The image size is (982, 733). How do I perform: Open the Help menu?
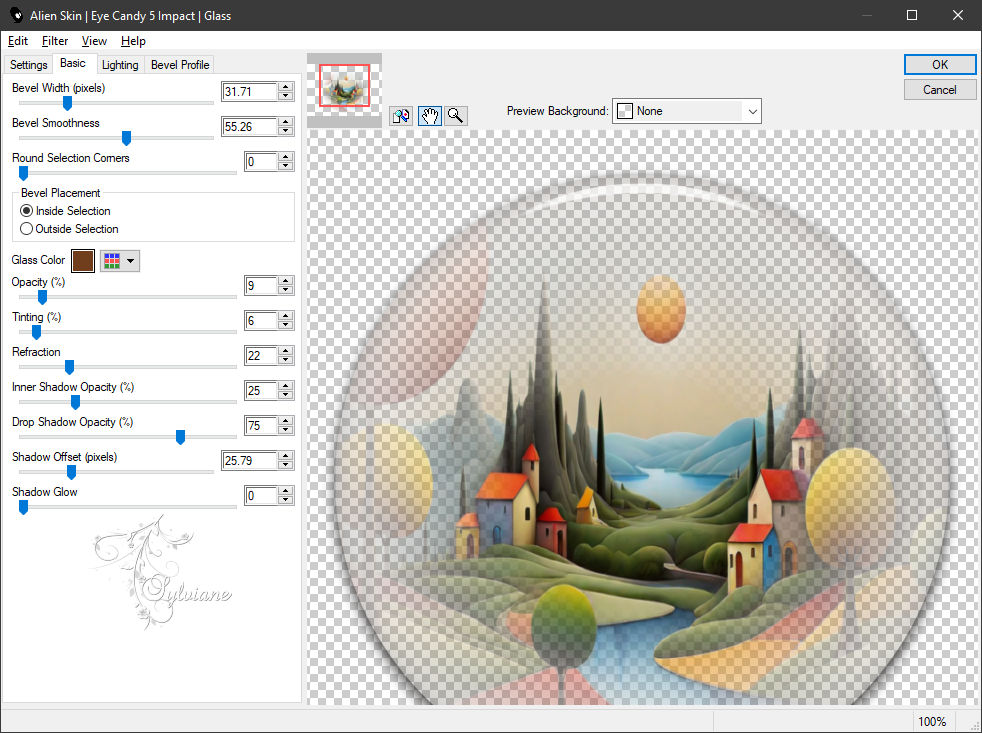[x=133, y=41]
